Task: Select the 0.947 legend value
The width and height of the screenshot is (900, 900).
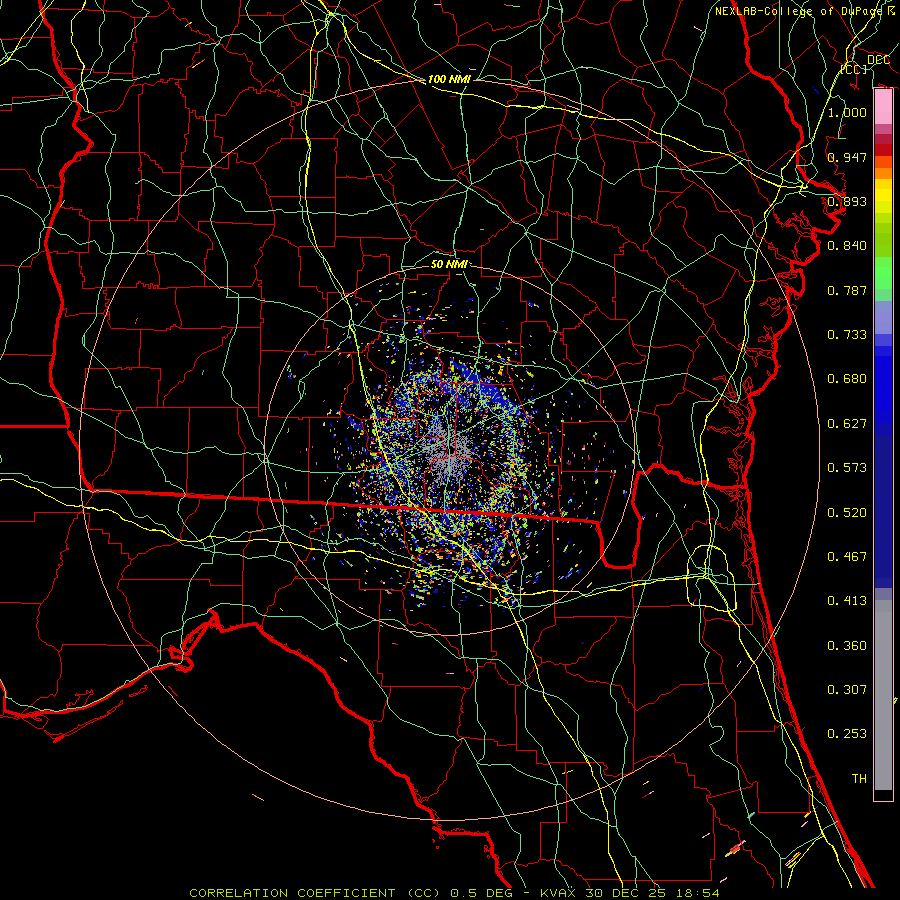Action: [847, 157]
